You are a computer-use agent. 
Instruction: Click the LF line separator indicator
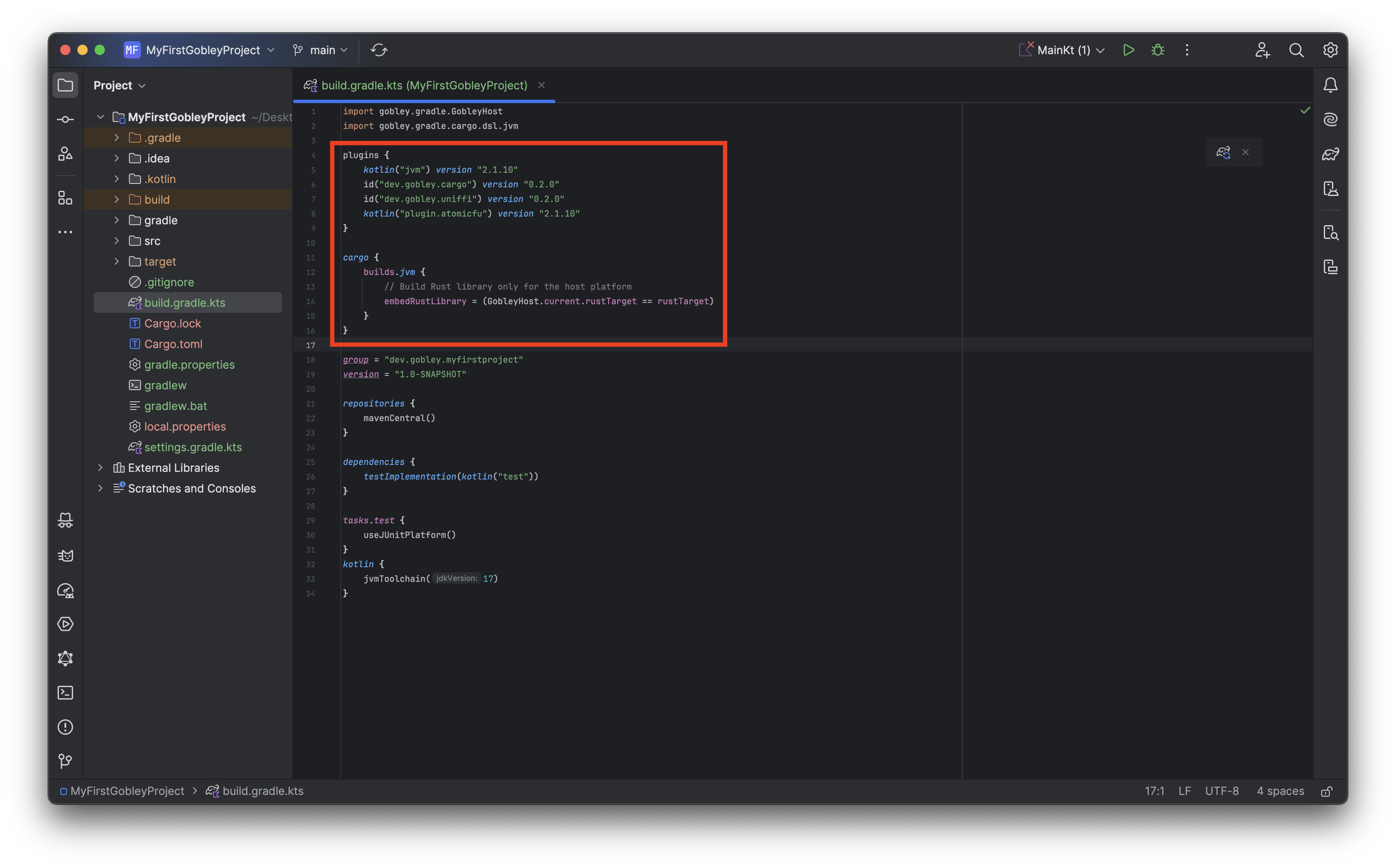(x=1184, y=791)
